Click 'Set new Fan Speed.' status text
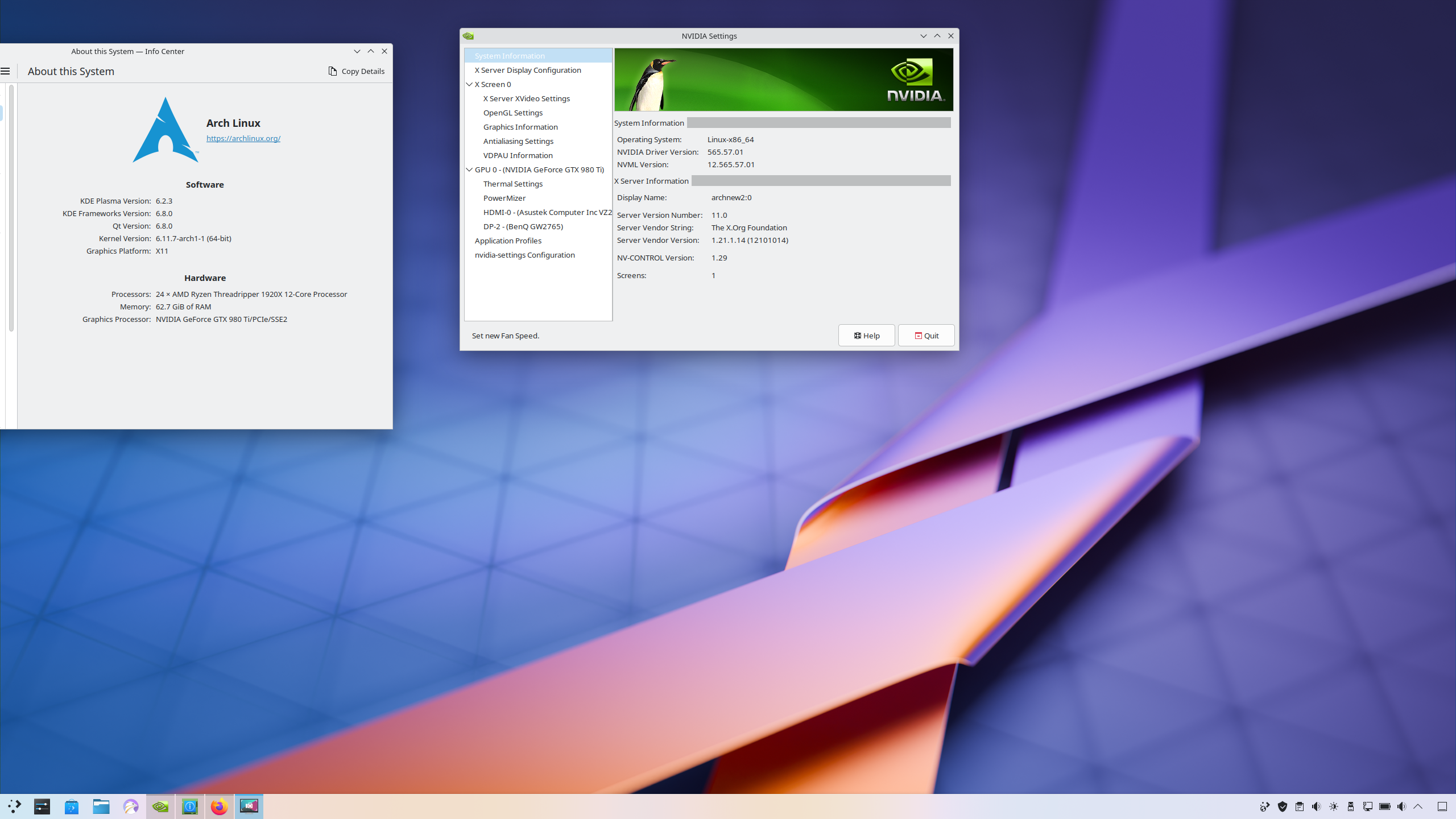Image resolution: width=1456 pixels, height=819 pixels. coord(506,336)
